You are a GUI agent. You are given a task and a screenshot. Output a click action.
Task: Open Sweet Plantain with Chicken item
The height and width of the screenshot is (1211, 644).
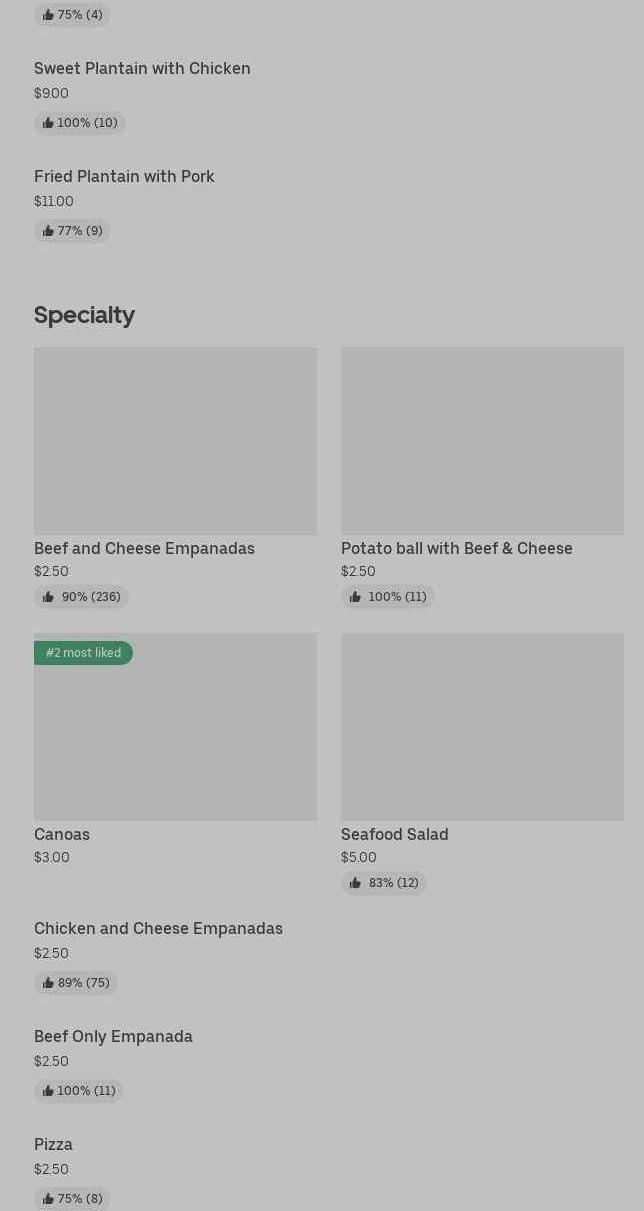(x=142, y=69)
